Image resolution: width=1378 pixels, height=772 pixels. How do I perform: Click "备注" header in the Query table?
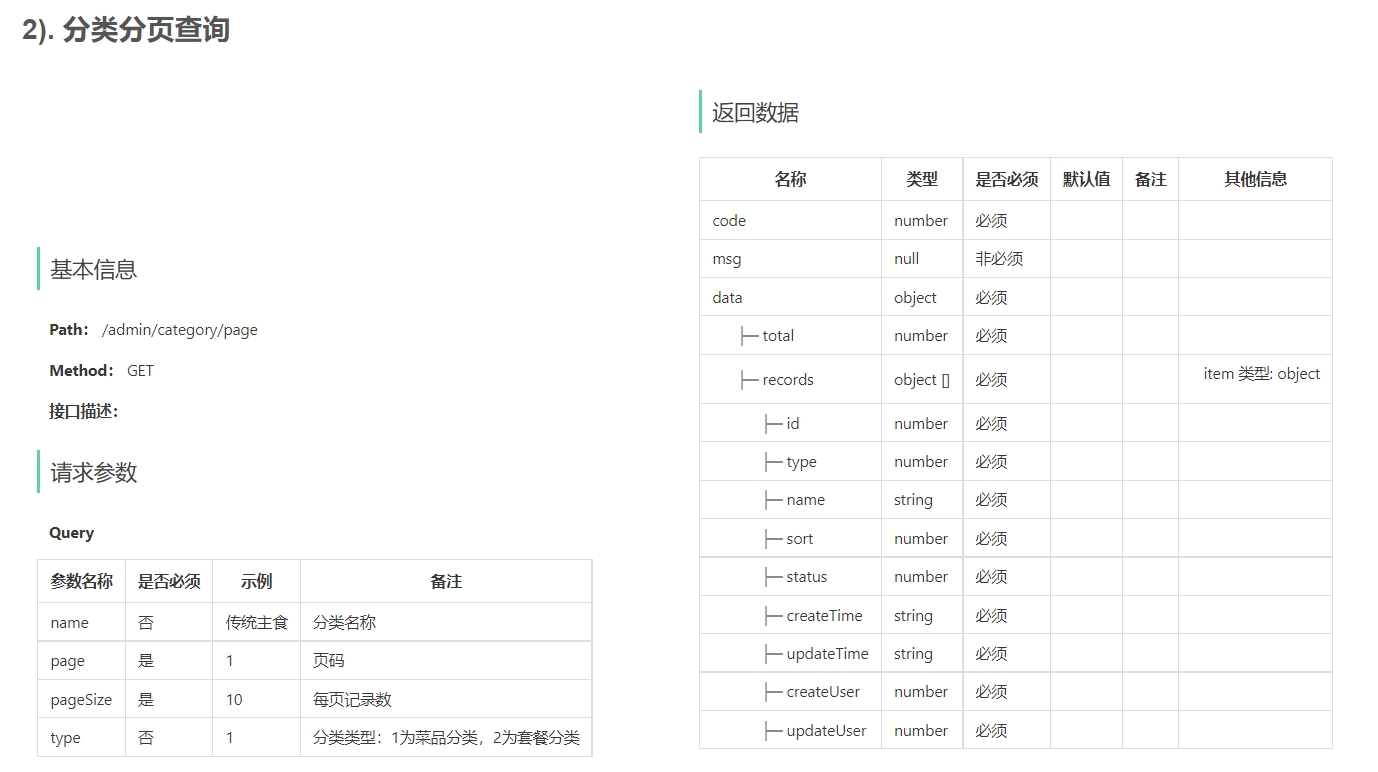point(446,581)
